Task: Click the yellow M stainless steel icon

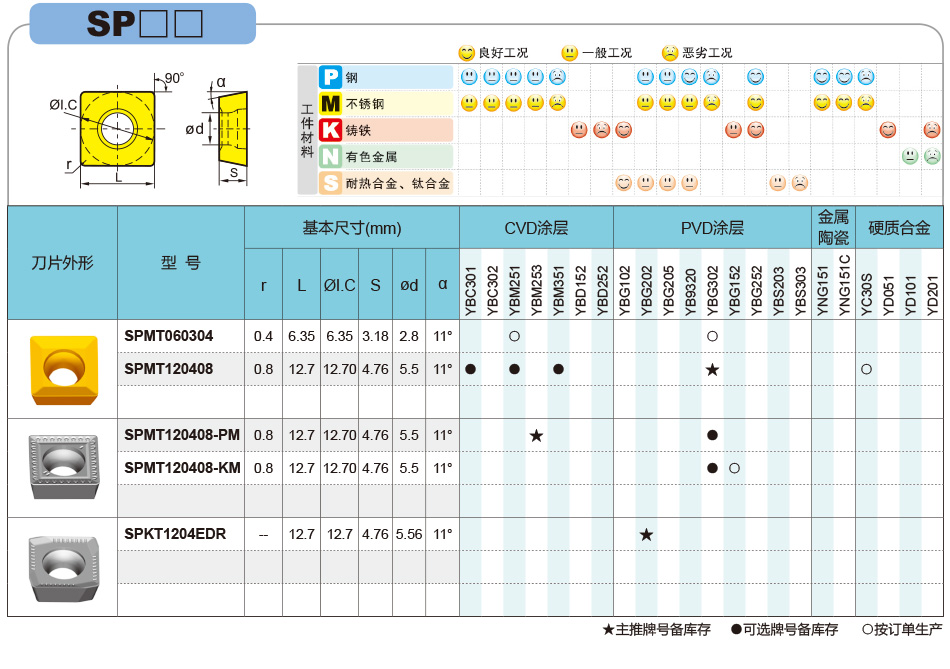Action: 330,104
